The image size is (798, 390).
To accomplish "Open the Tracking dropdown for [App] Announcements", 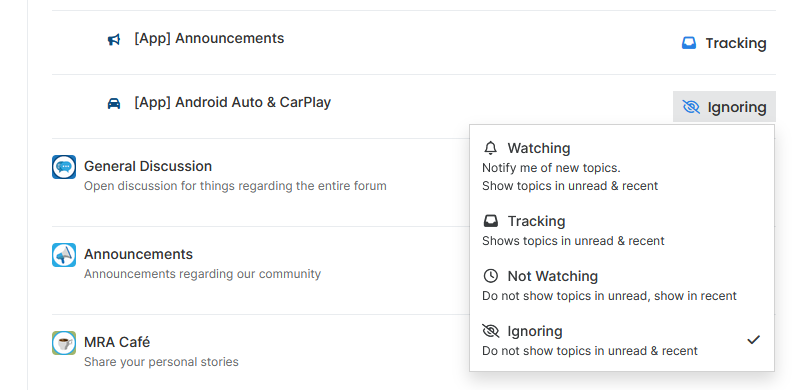I will [x=724, y=43].
